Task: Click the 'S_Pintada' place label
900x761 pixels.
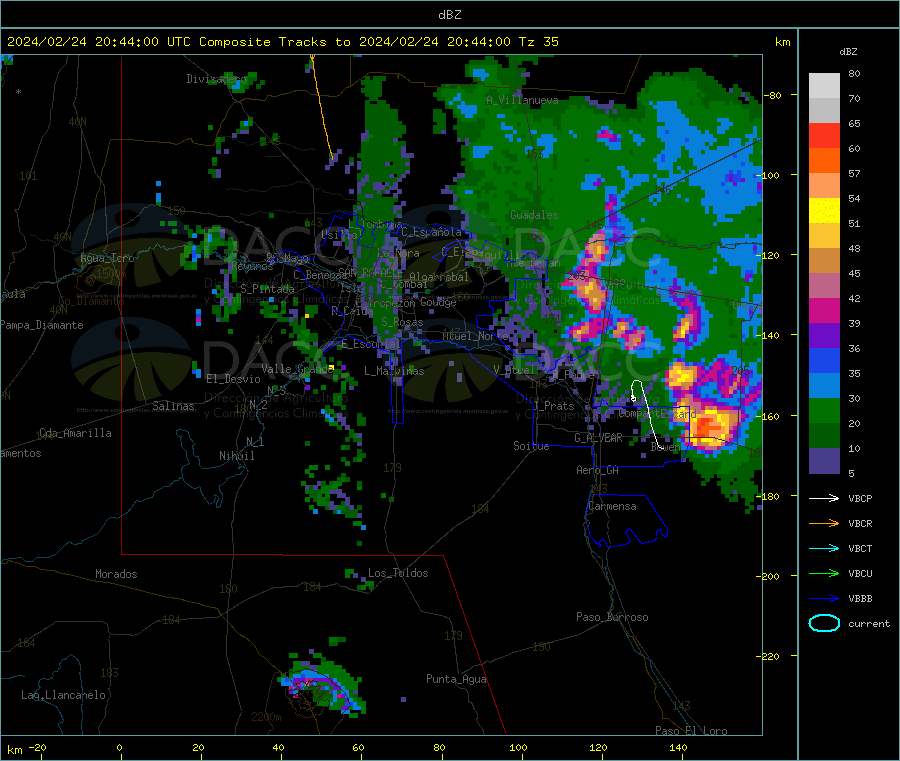Action: point(267,289)
